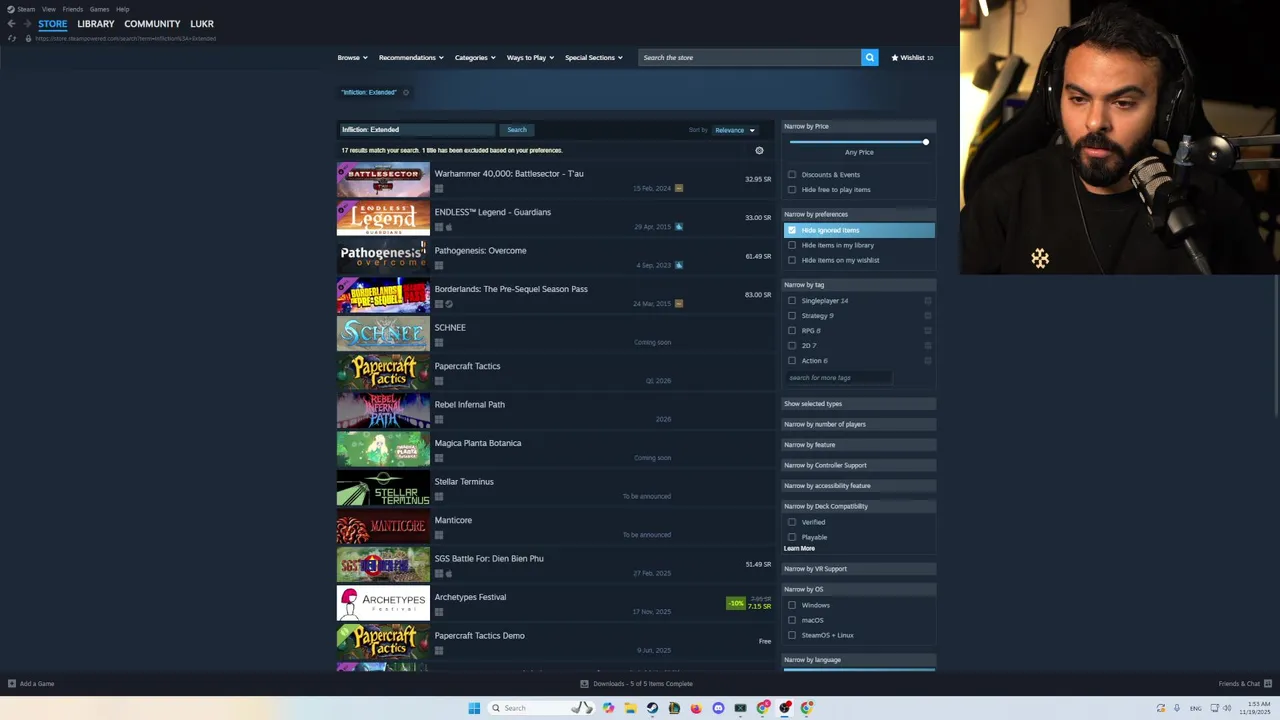Open League of Legends taskbar icon
1280x720 pixels.
pos(674,708)
